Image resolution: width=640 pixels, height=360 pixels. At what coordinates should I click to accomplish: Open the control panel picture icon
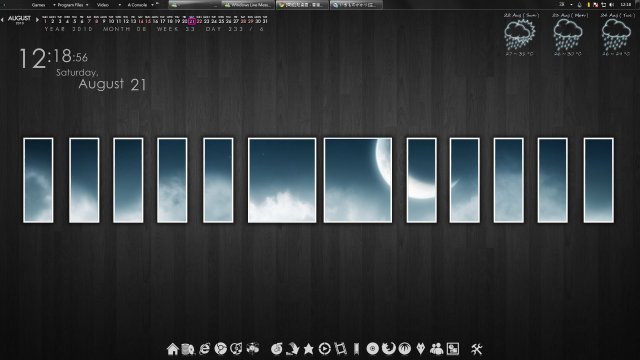453,349
